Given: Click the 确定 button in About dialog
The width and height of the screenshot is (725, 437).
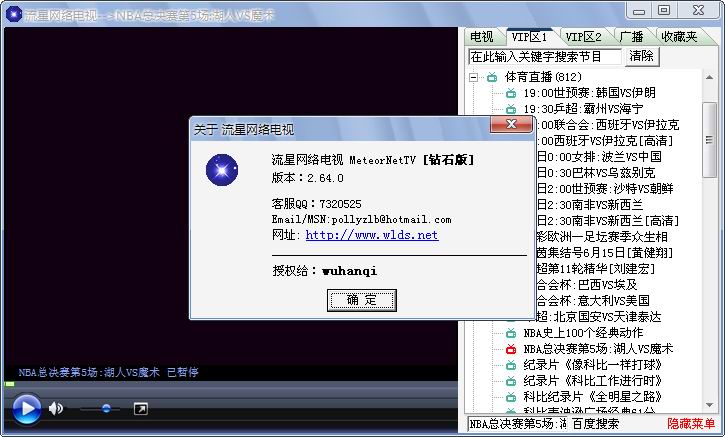Looking at the screenshot, I should click(x=356, y=300).
